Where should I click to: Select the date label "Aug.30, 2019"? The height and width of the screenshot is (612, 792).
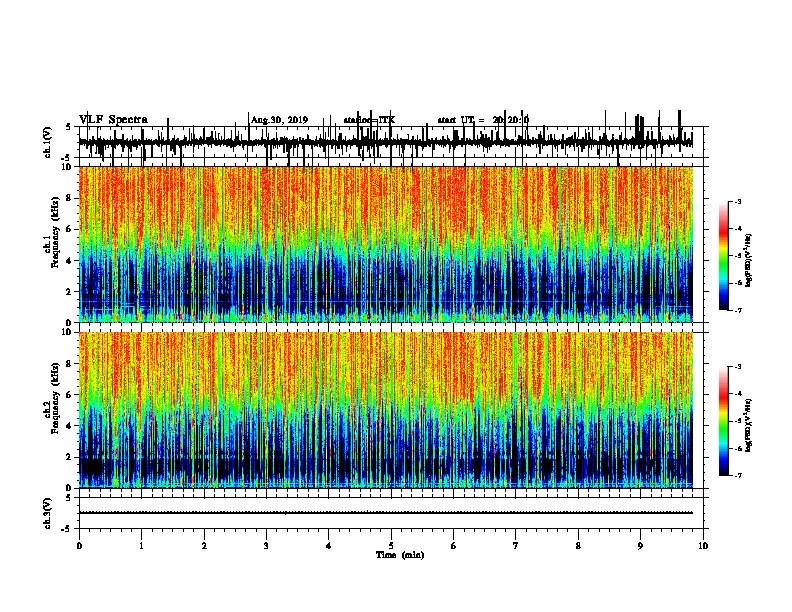coord(279,120)
